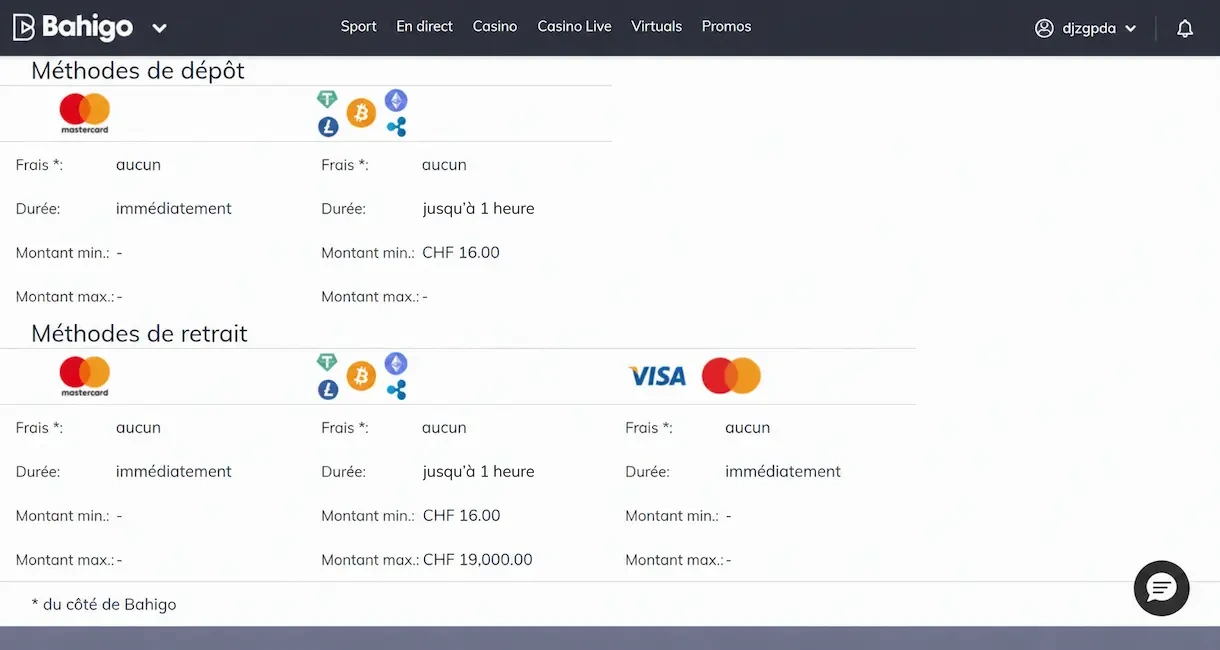1220x650 pixels.
Task: Select the lone Mastercard logo under Méthodes de retrait
Action: click(84, 376)
